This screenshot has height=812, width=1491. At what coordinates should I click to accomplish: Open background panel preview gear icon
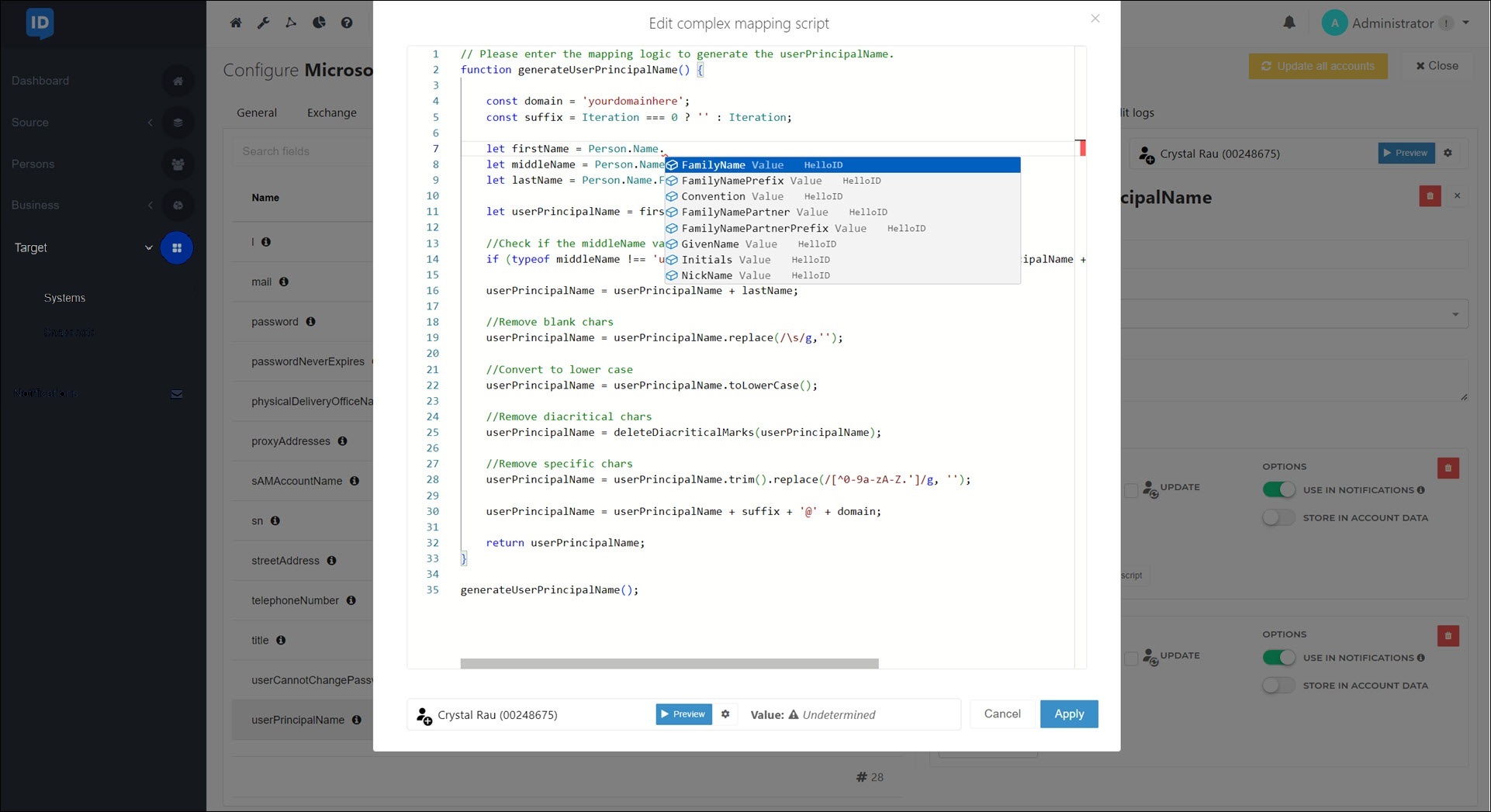click(1448, 153)
